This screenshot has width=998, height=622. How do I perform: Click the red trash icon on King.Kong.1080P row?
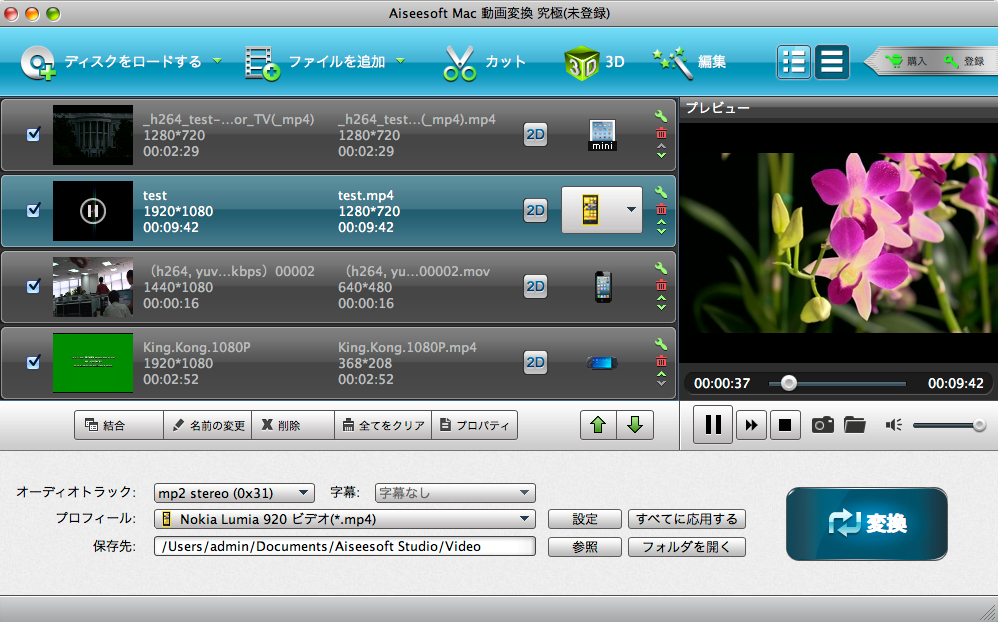(x=661, y=361)
